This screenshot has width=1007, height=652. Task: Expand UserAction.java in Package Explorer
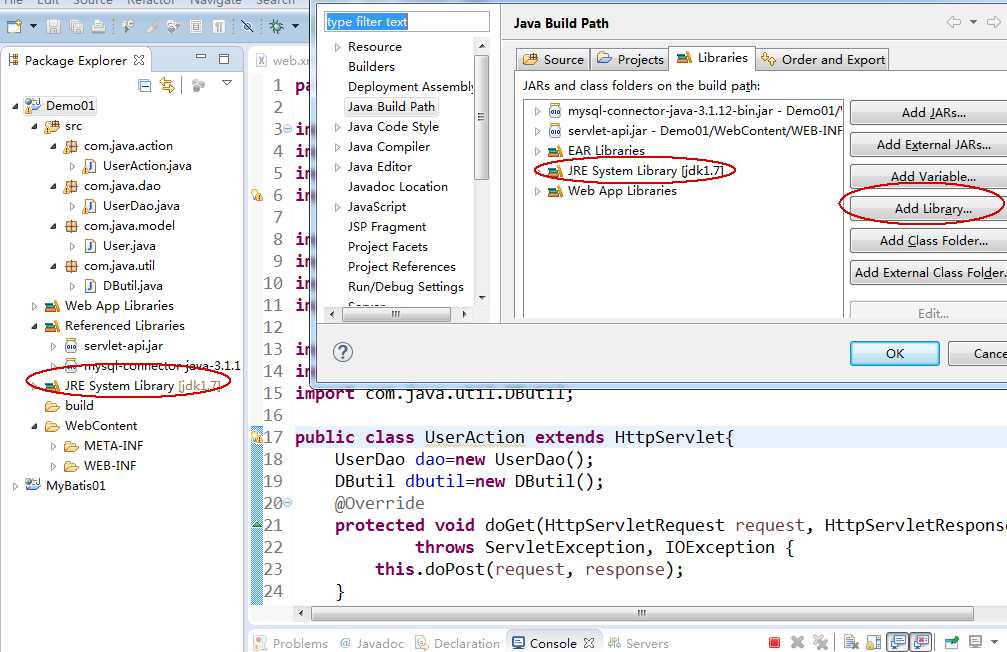(x=72, y=166)
